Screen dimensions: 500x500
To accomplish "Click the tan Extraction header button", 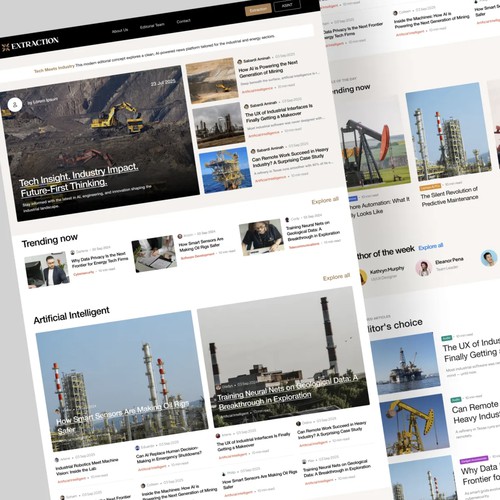I will 258,10.
